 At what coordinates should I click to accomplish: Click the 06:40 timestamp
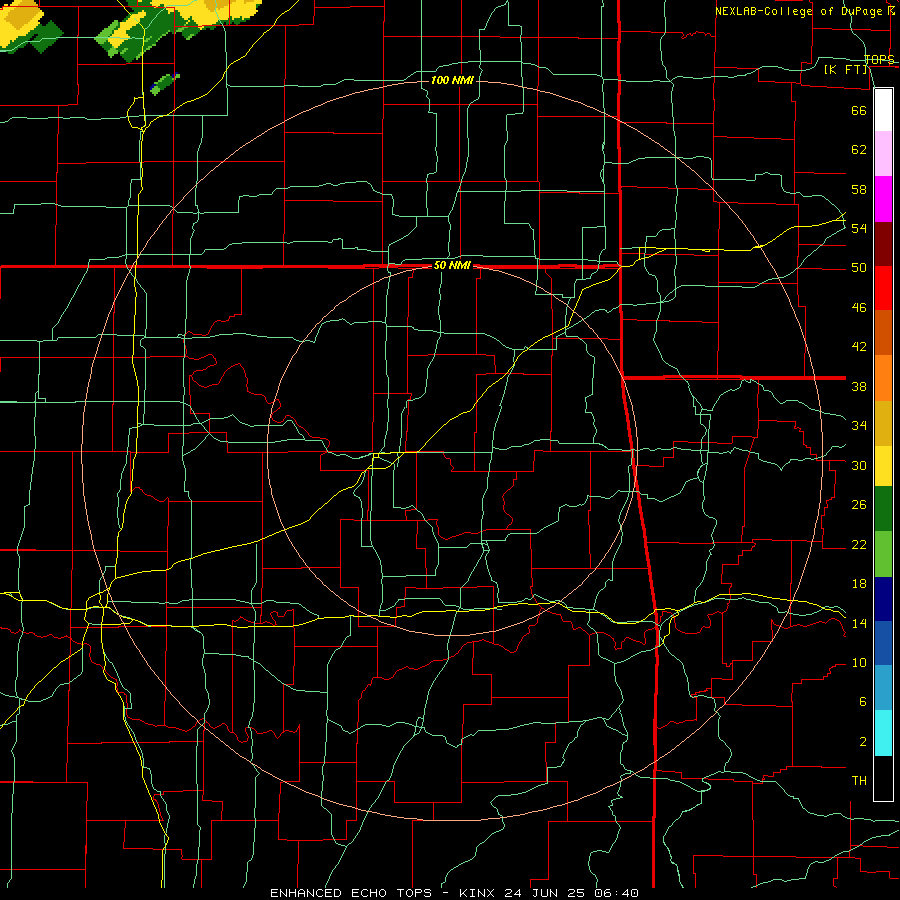617,893
